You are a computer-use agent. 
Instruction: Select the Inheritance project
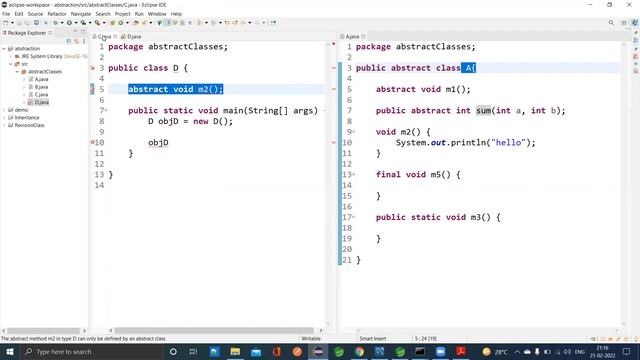[27, 118]
